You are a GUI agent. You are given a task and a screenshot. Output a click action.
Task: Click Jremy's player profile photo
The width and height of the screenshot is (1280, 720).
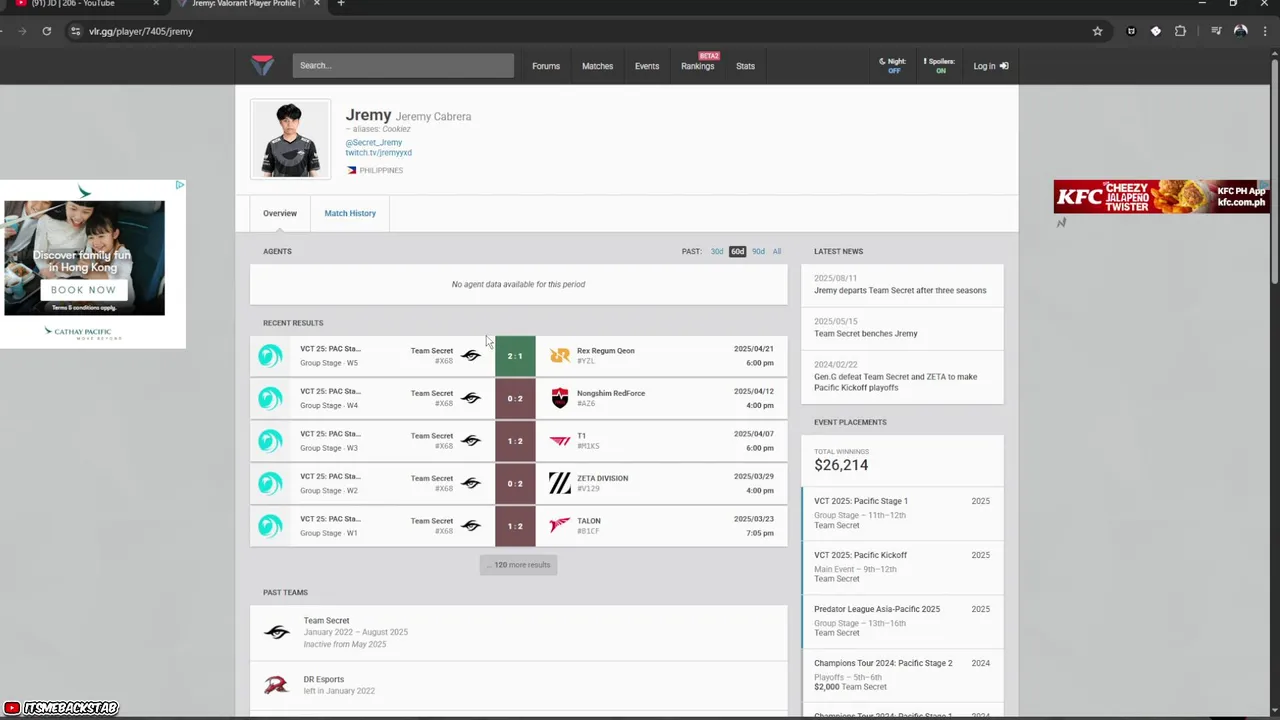point(290,138)
